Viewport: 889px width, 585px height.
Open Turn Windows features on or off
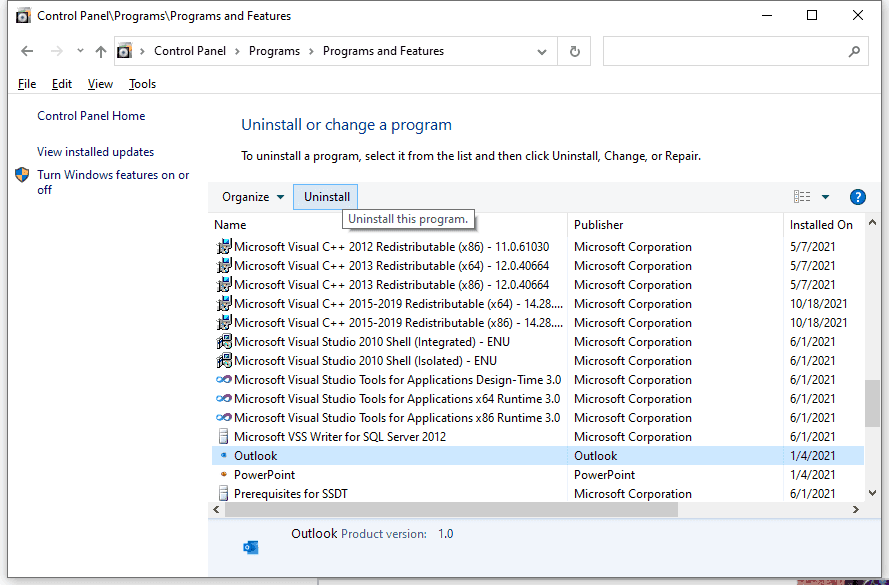[x=113, y=182]
